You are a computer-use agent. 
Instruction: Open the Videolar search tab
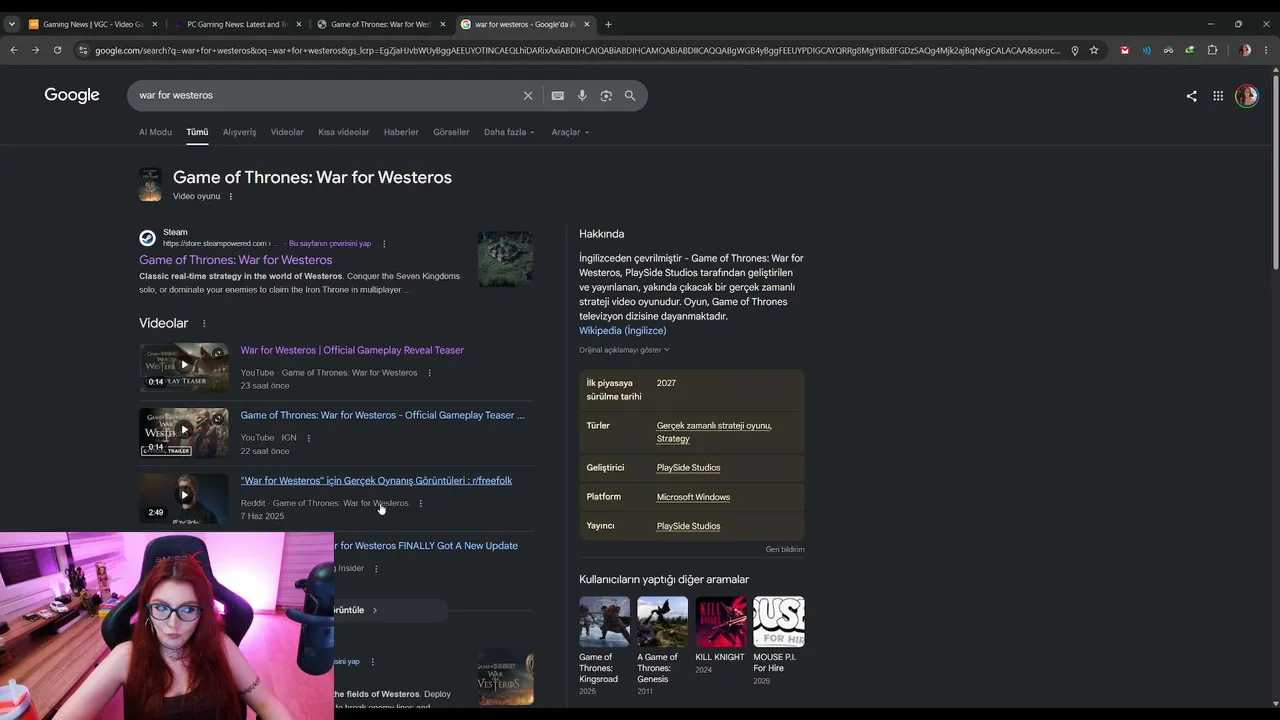click(x=287, y=132)
